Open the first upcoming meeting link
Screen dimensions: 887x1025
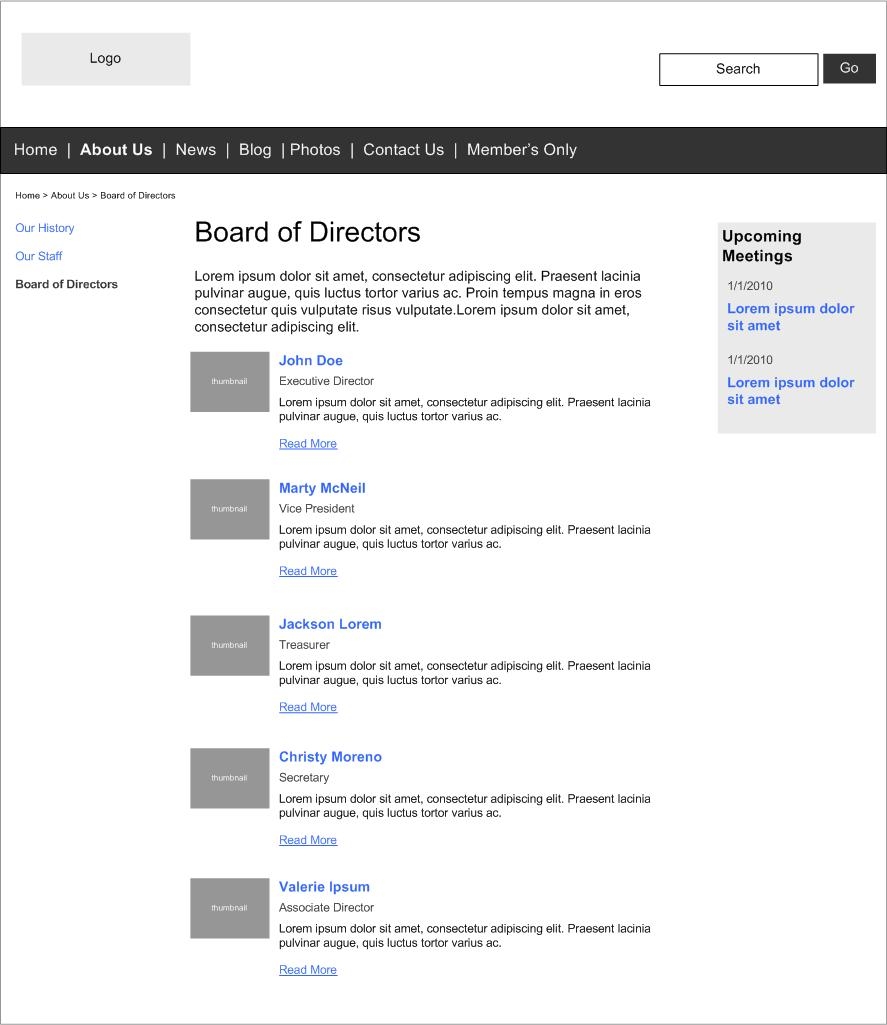point(790,317)
